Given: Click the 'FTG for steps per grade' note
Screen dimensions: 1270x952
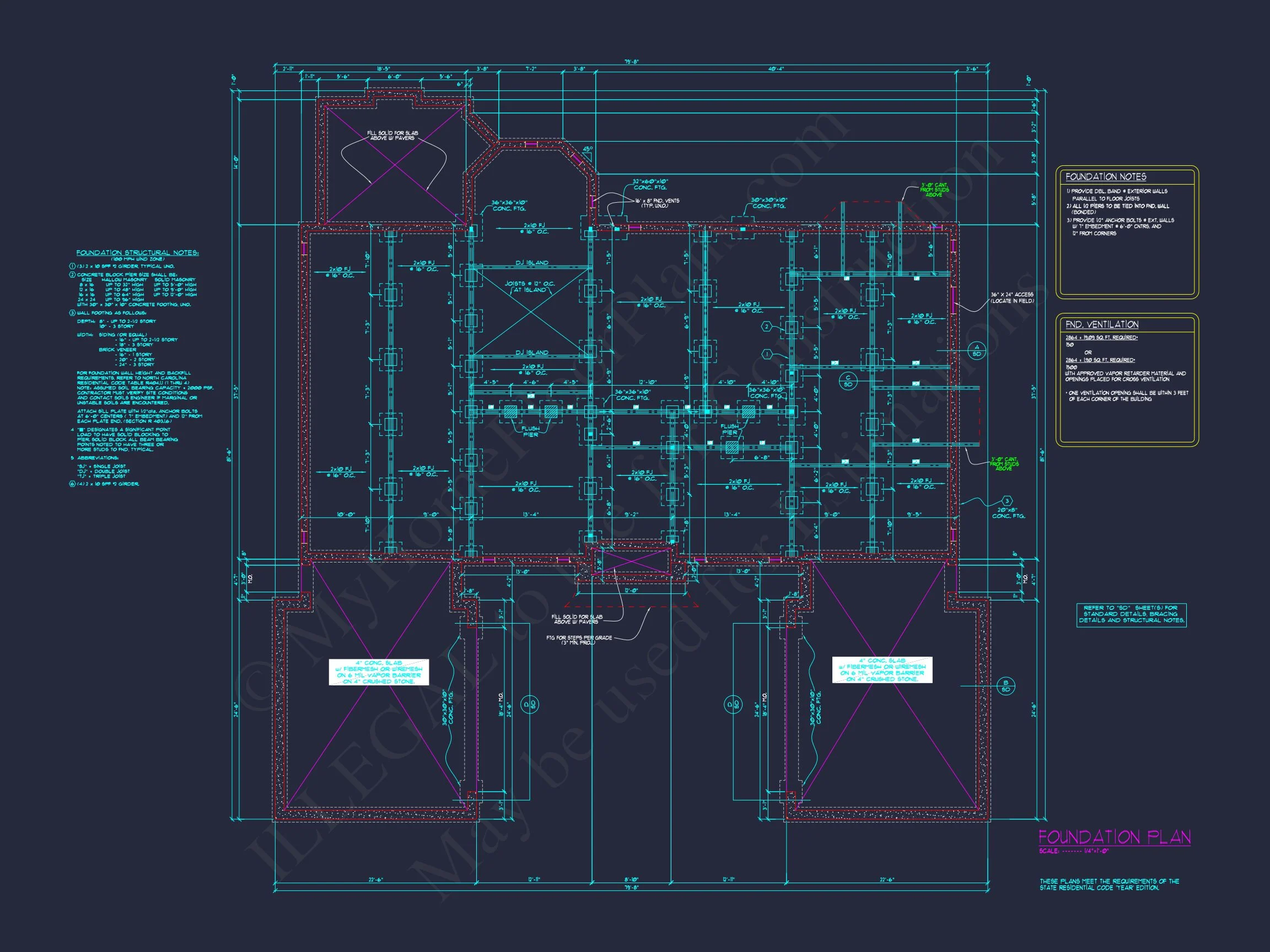Looking at the screenshot, I should point(579,640).
